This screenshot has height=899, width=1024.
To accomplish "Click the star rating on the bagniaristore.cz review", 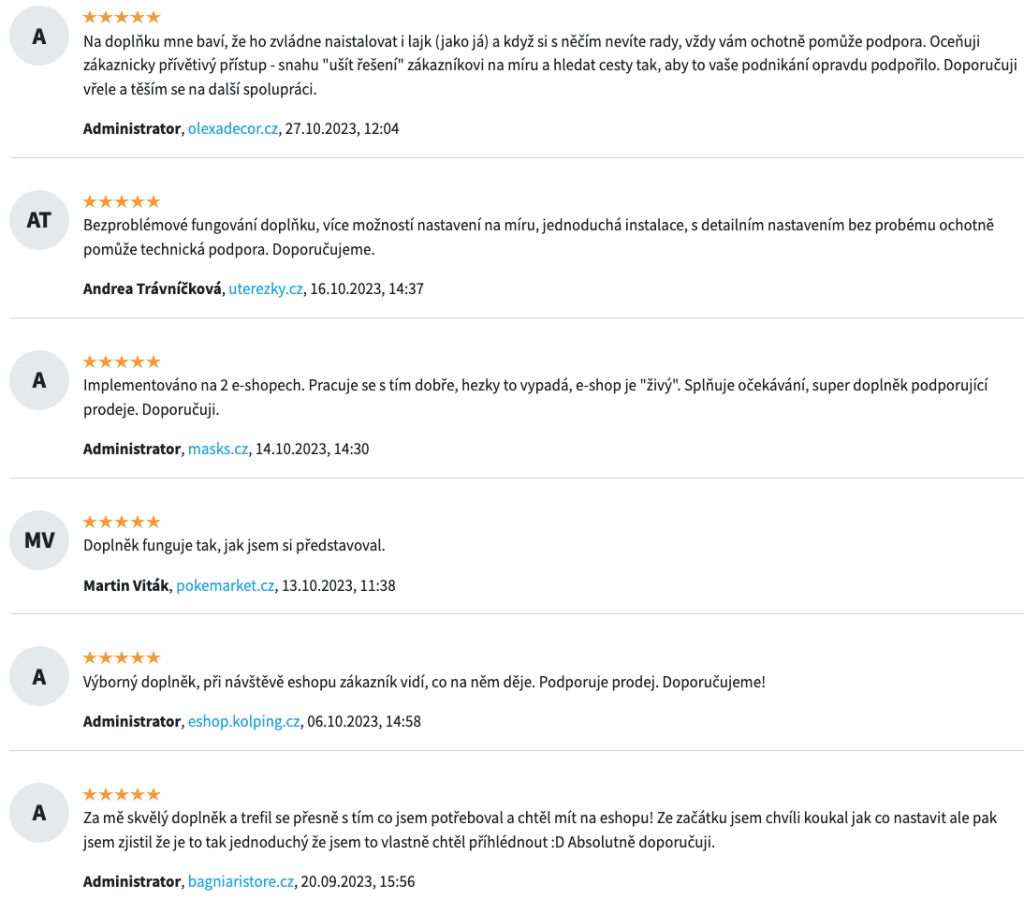I will tap(121, 794).
